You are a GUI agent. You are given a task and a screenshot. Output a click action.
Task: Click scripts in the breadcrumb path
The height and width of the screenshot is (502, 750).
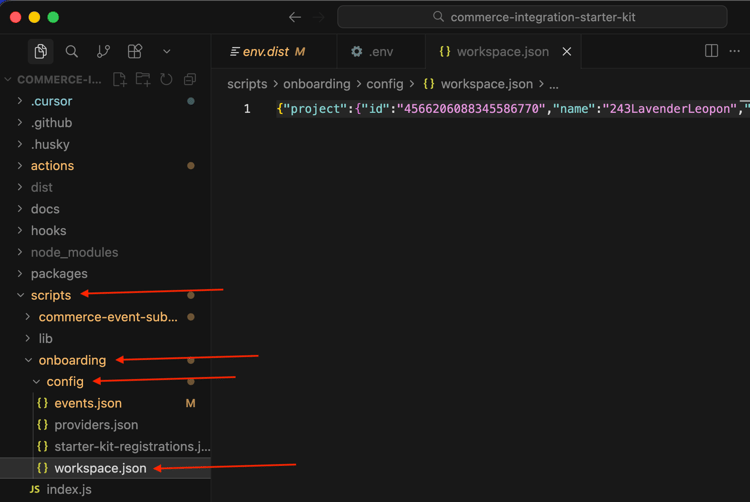click(247, 84)
